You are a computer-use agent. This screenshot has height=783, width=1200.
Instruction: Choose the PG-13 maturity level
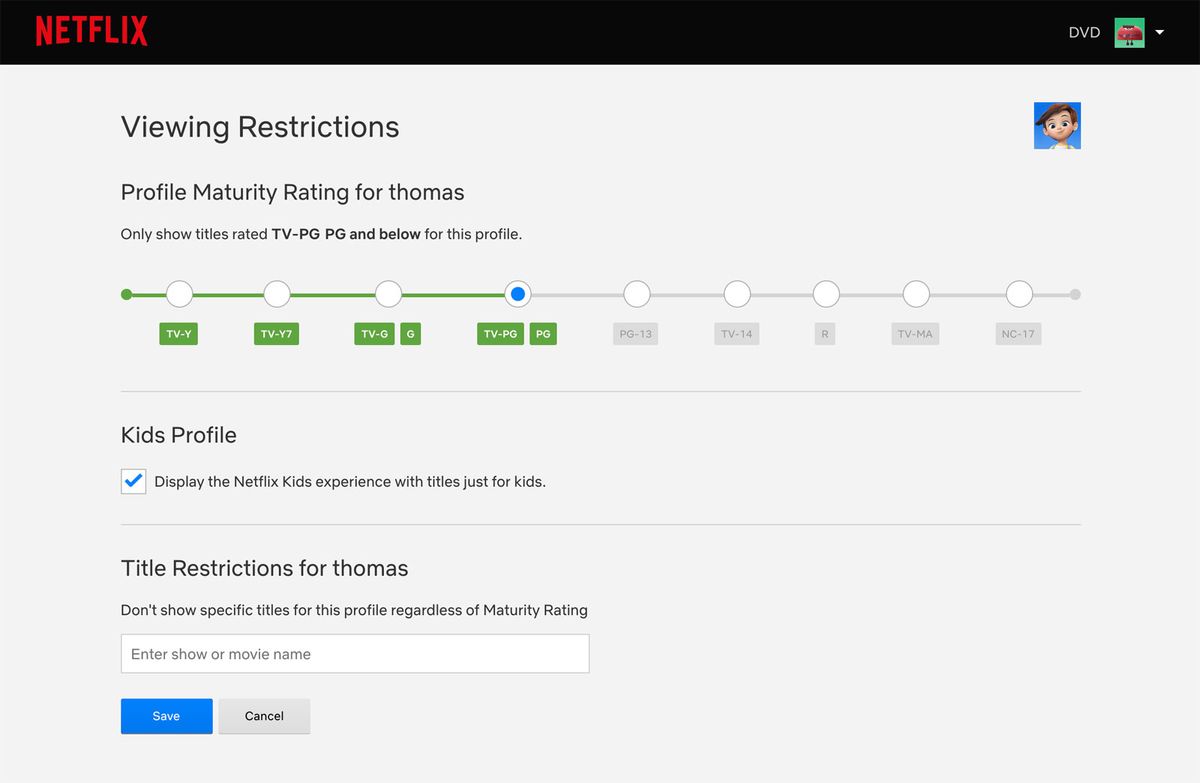636,294
